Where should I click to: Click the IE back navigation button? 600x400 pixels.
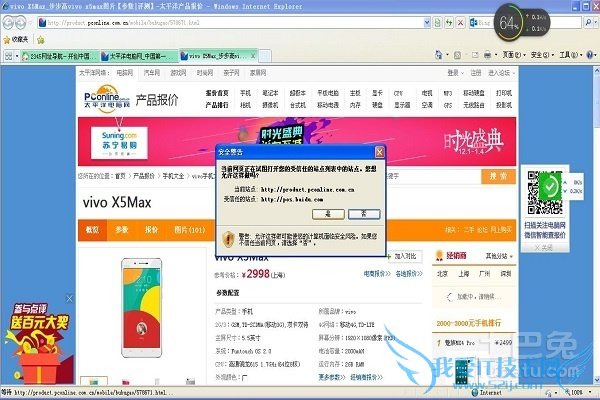[x=8, y=23]
